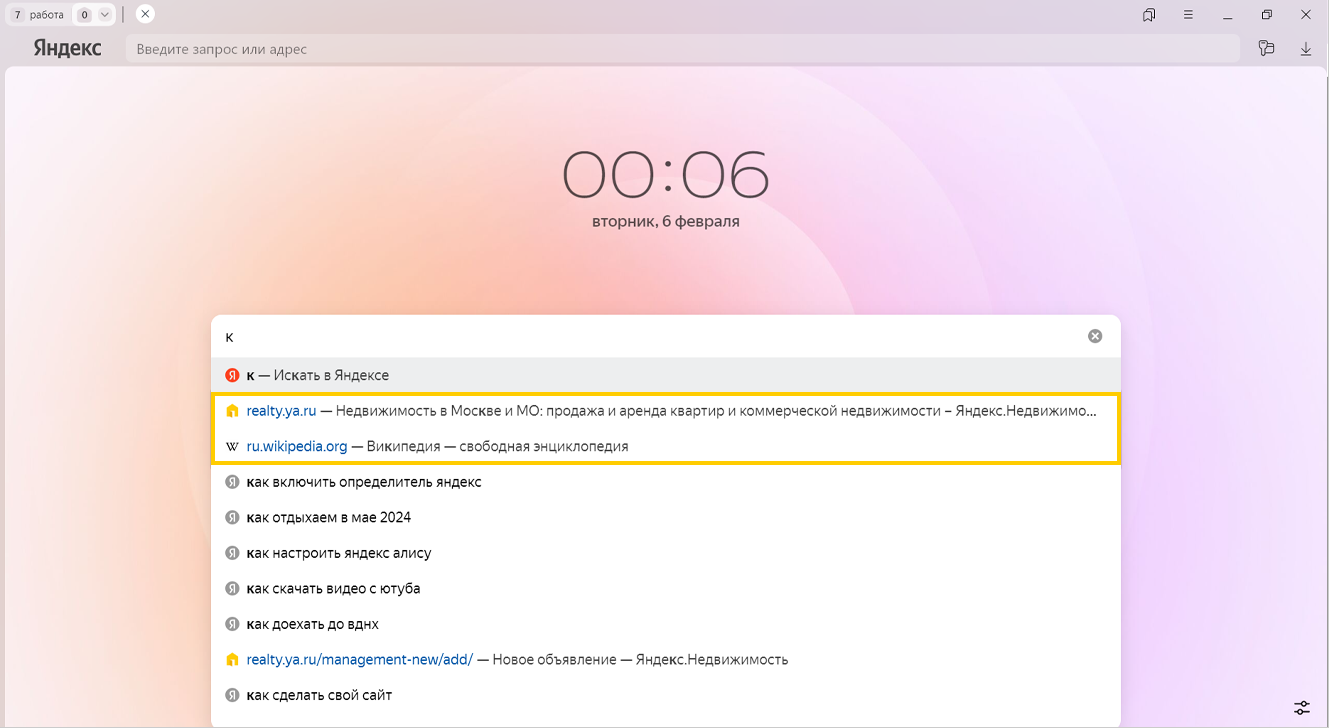Focus the 'Введите запрос или адрес' address bar
Viewport: 1329px width, 728px height.
(x=680, y=49)
